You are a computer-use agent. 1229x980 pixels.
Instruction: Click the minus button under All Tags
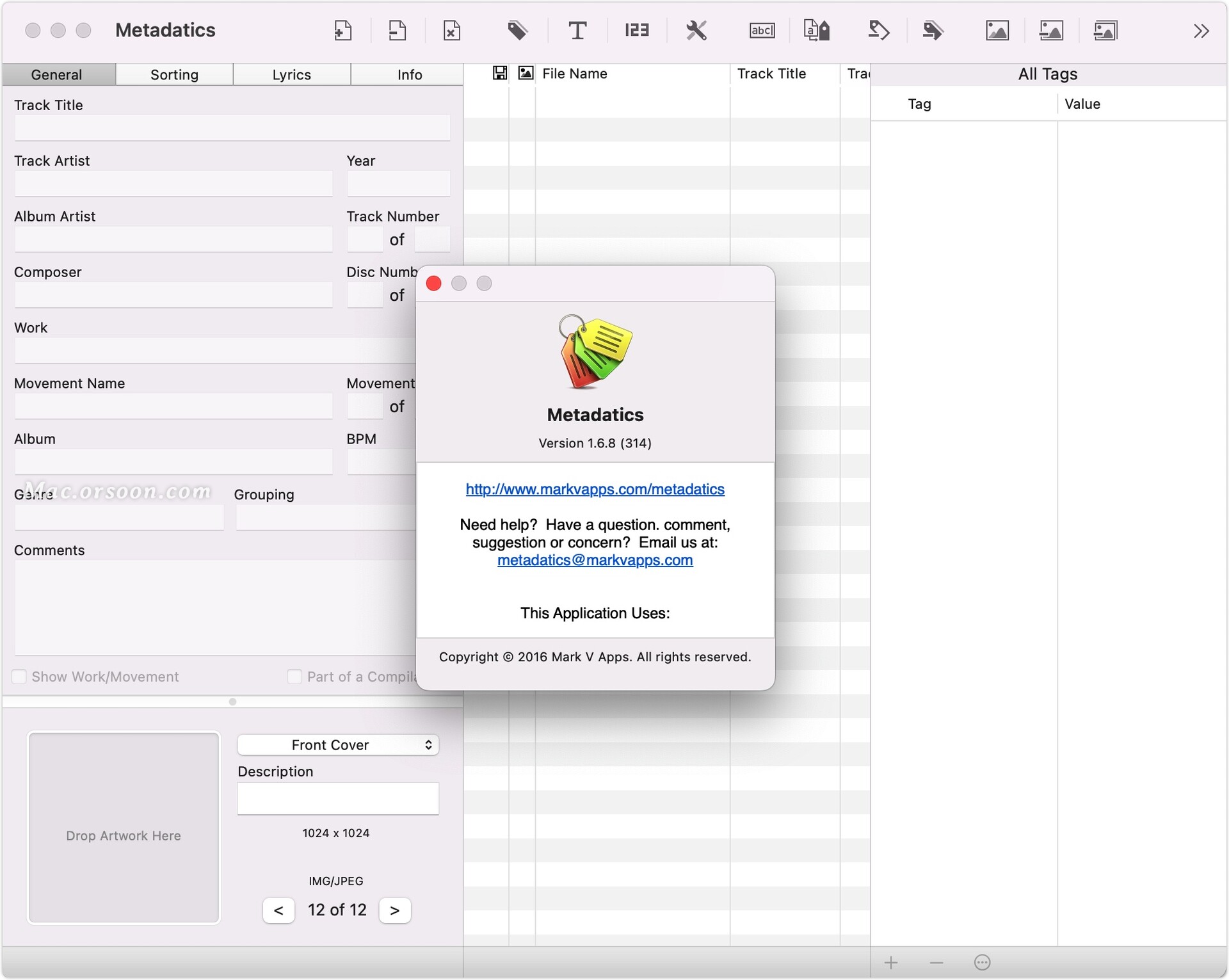936,963
